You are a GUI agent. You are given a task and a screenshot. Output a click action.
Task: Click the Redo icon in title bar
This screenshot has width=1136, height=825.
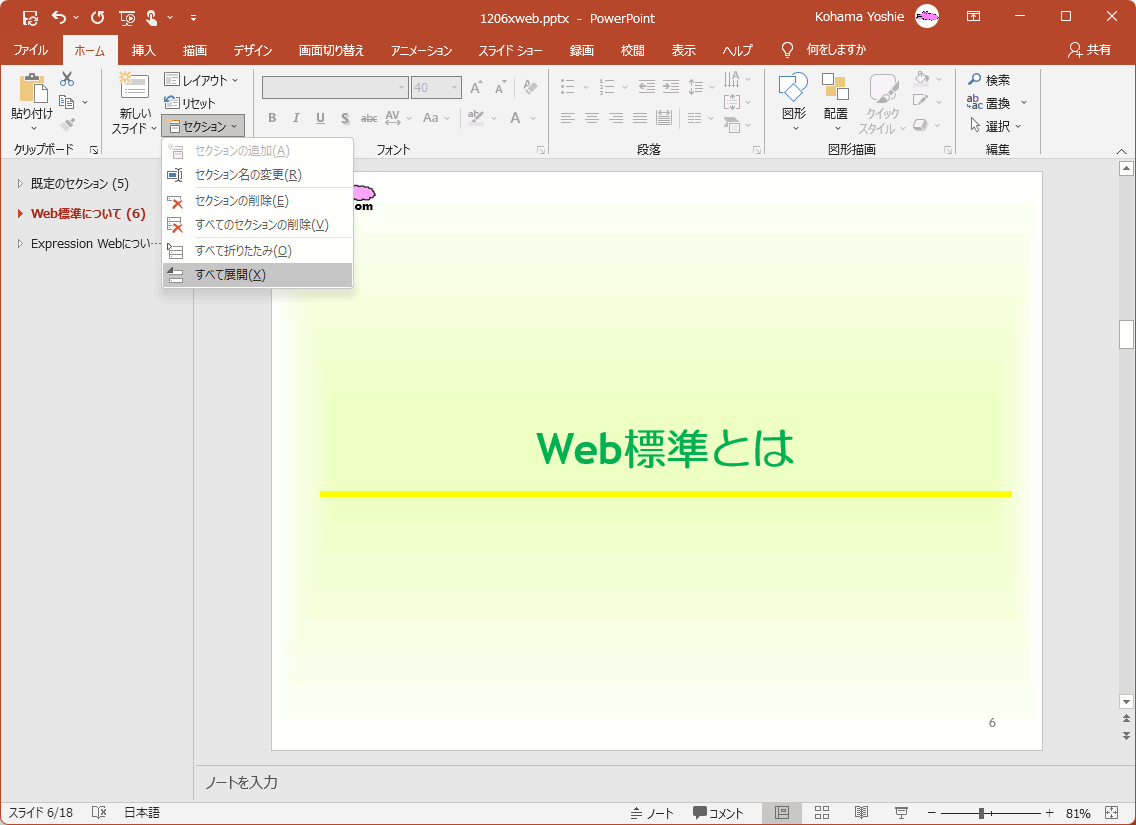click(97, 17)
